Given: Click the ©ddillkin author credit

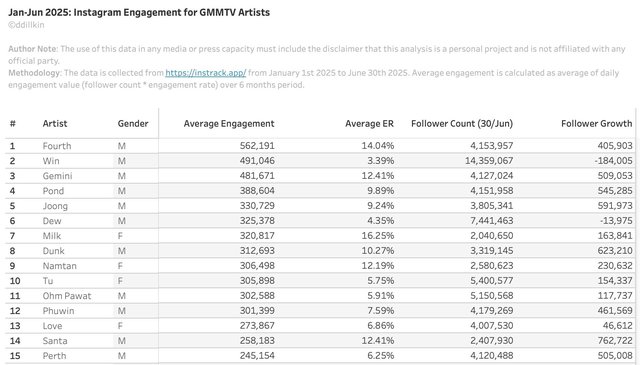Looking at the screenshot, I should pos(26,25).
